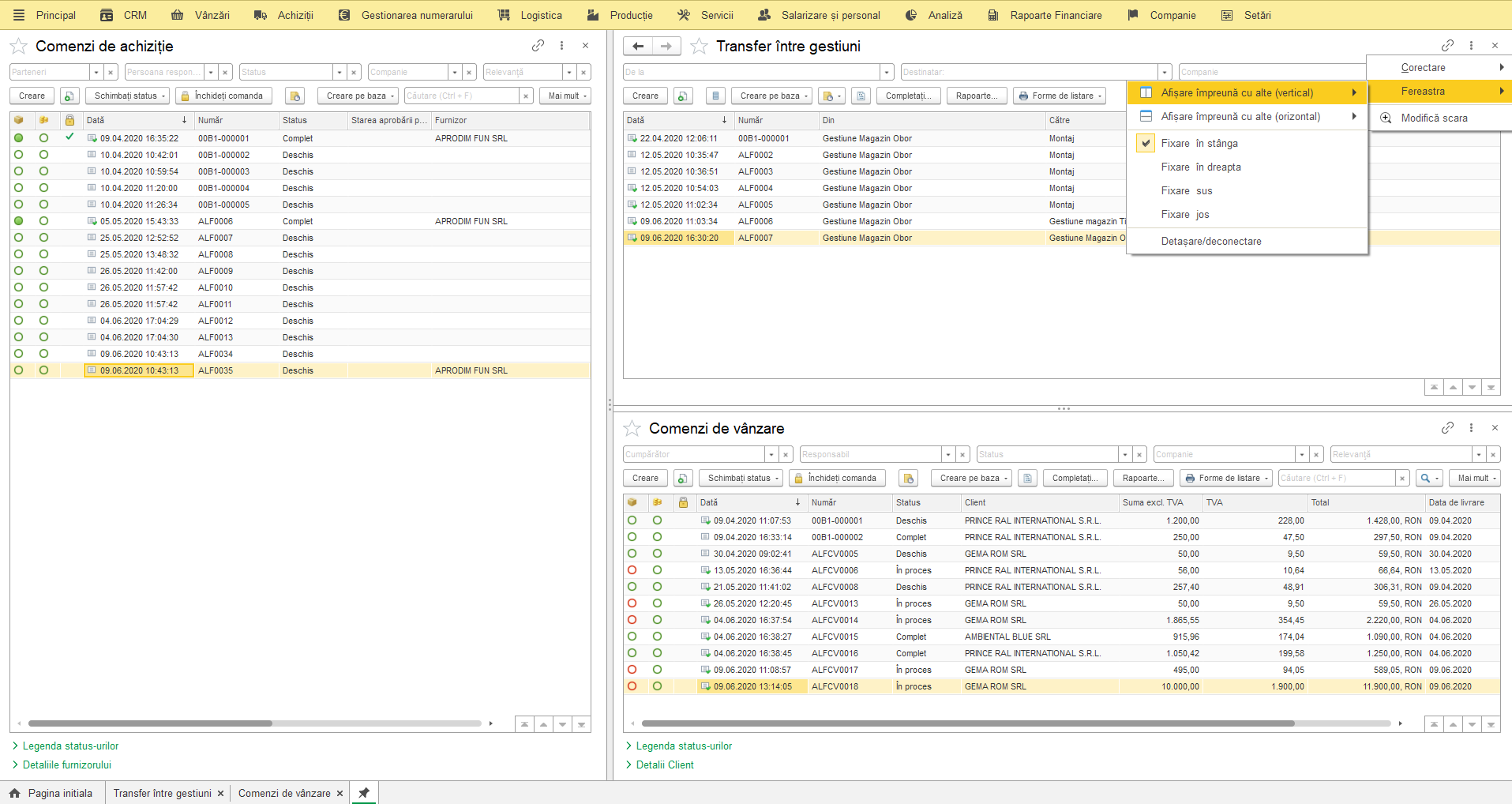1512x804 pixels.
Task: Click the pin icon in the bottom tab bar
Action: pyautogui.click(x=364, y=793)
